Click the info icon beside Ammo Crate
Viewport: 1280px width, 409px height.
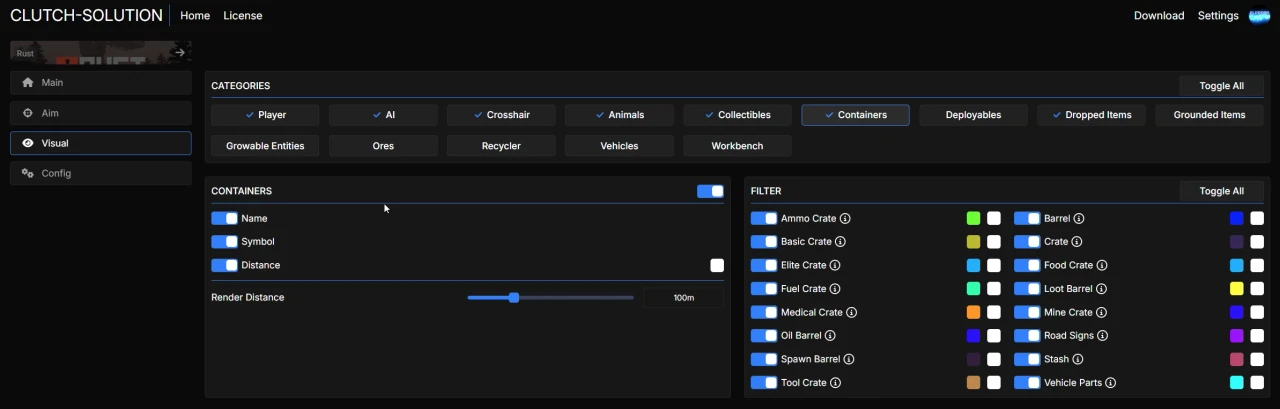pyautogui.click(x=845, y=218)
